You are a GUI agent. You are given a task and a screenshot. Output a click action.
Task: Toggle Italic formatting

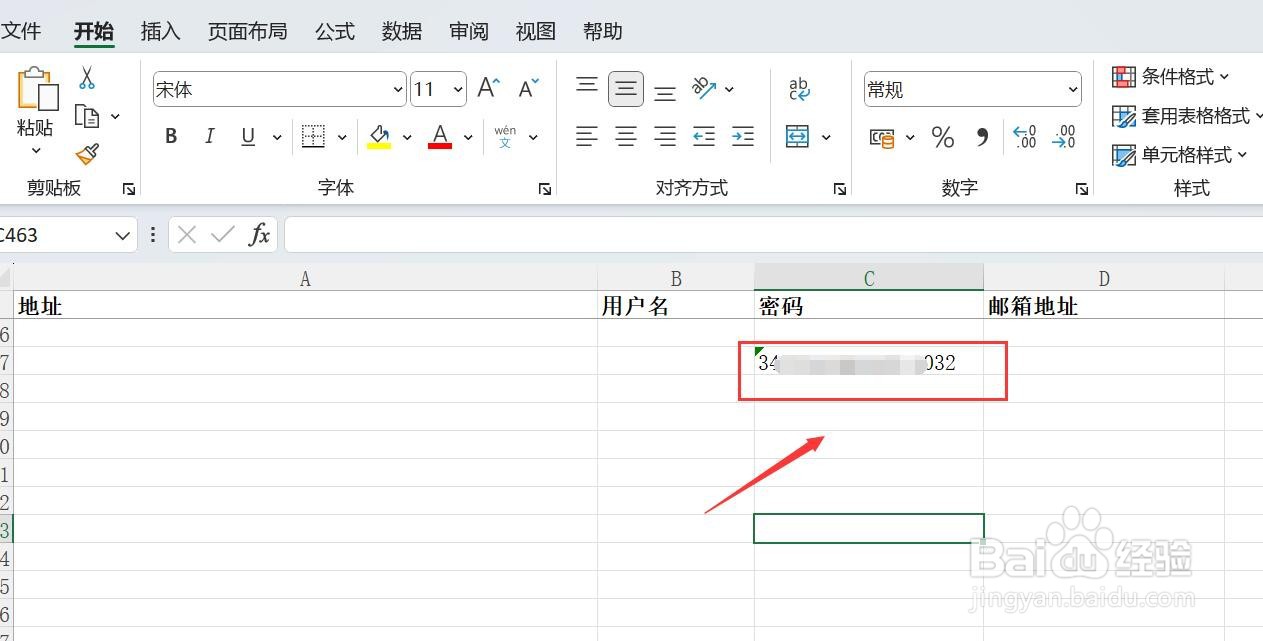pos(209,136)
